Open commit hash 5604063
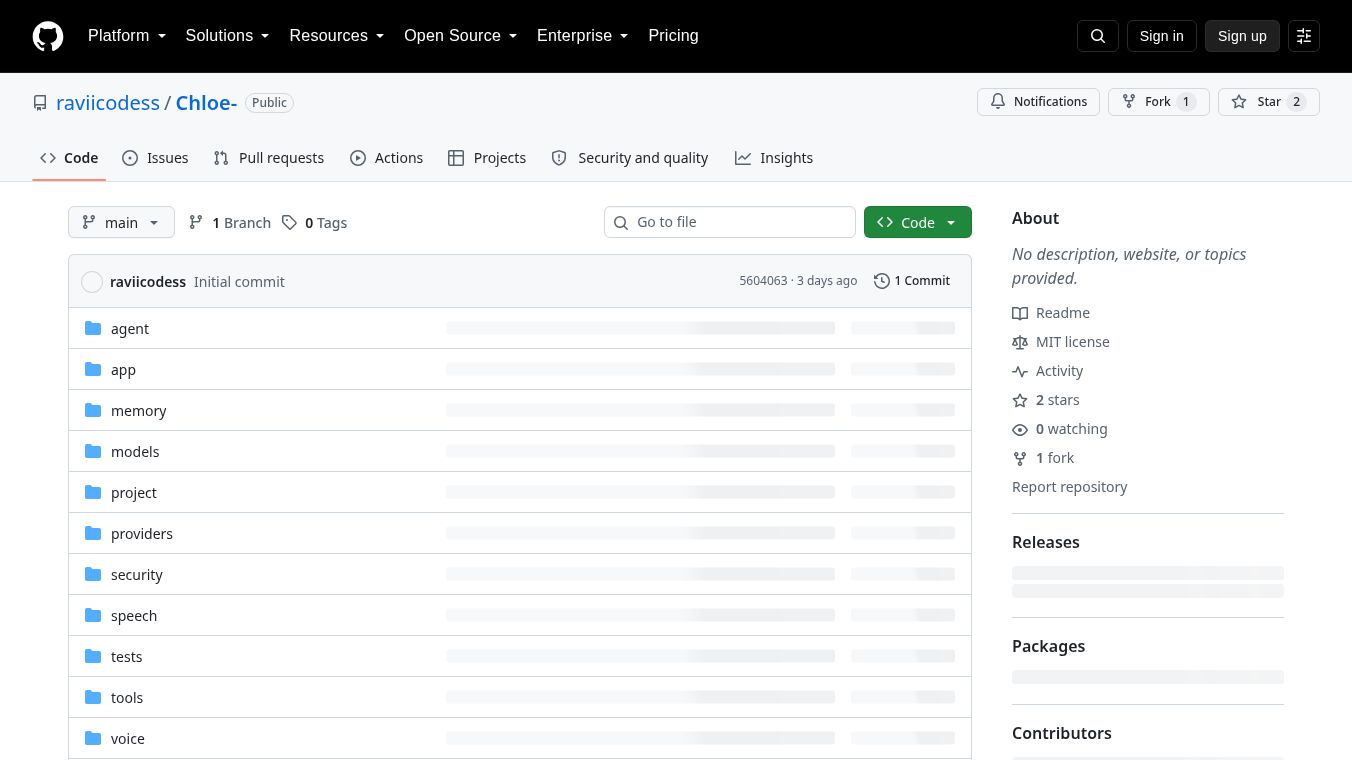 763,281
